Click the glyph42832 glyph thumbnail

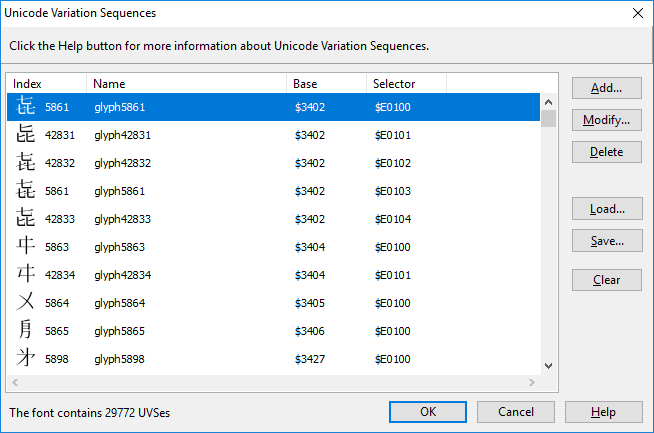coord(25,162)
